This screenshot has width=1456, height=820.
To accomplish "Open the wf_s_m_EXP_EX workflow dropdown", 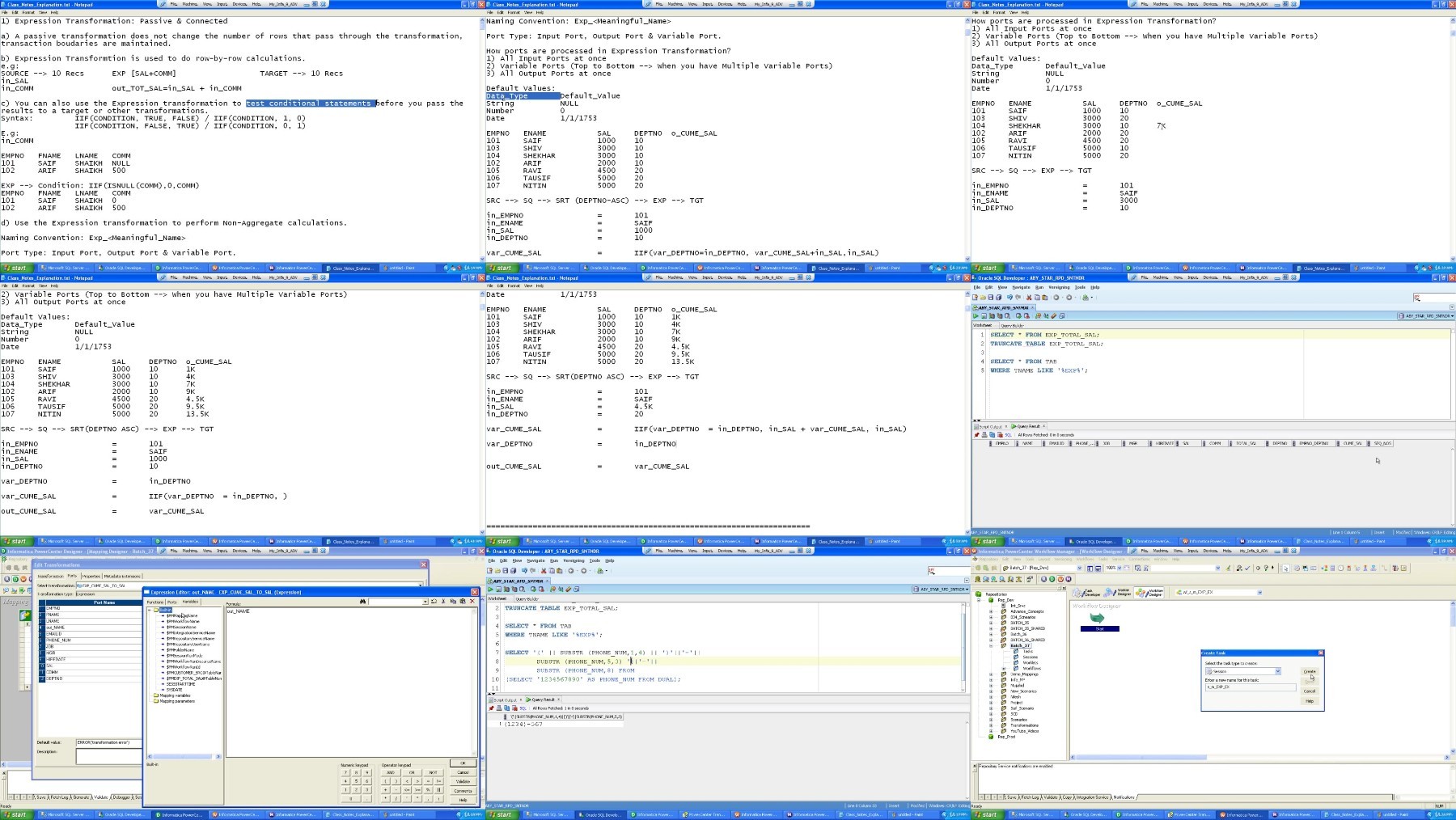I will pos(1259,593).
